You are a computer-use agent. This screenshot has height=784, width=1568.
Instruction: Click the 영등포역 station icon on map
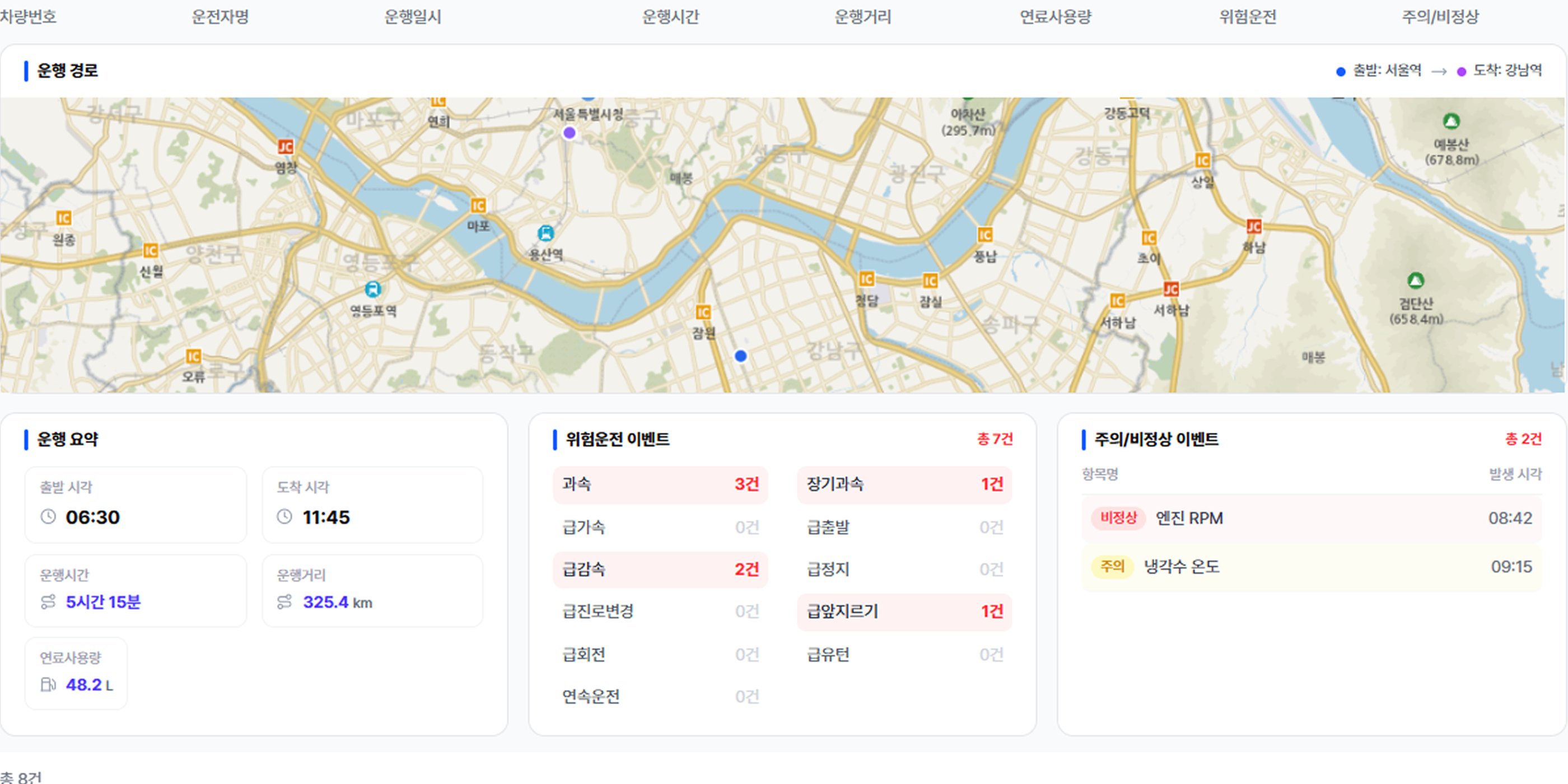point(373,289)
